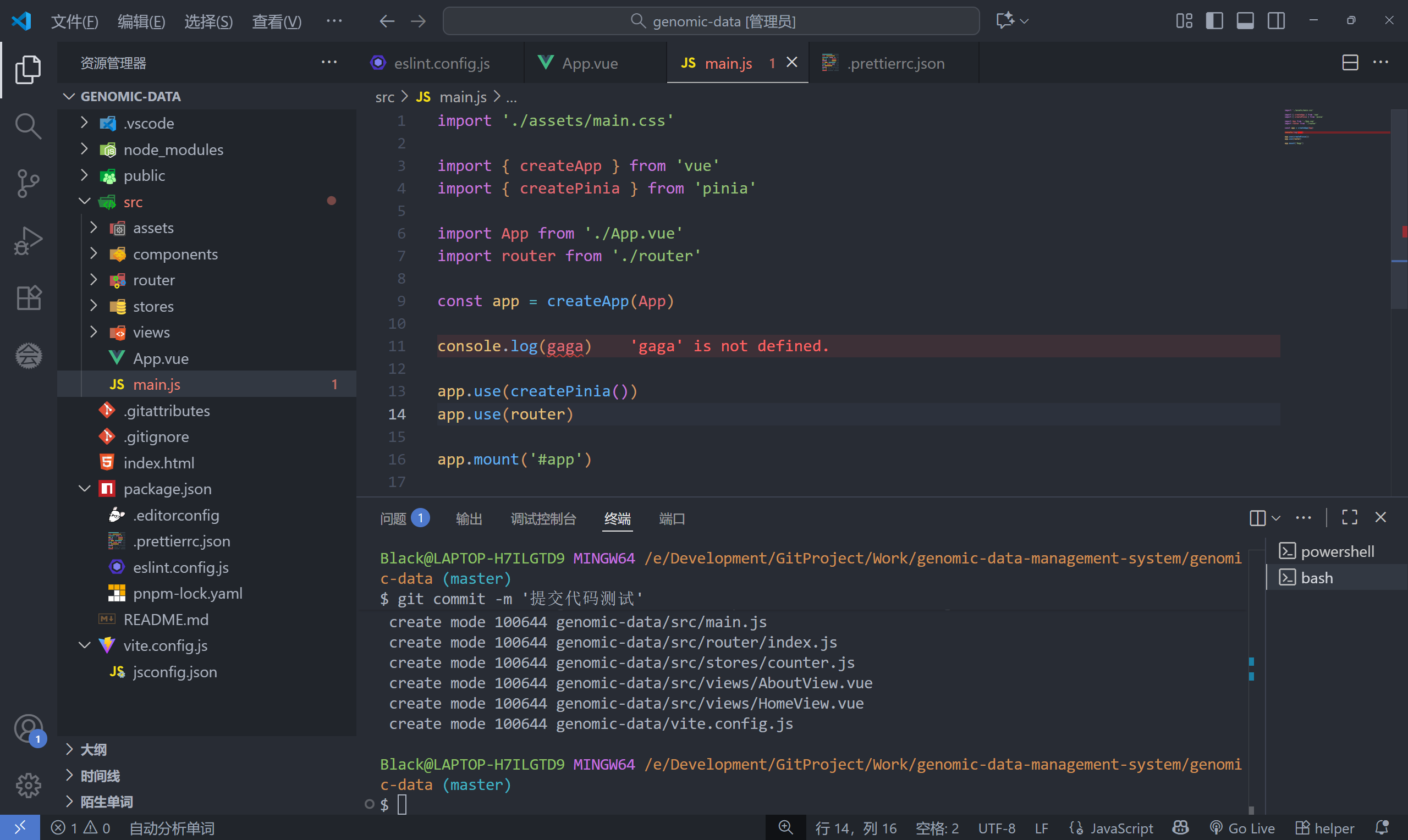Open the Extensions view
The height and width of the screenshot is (840, 1408).
pos(28,298)
